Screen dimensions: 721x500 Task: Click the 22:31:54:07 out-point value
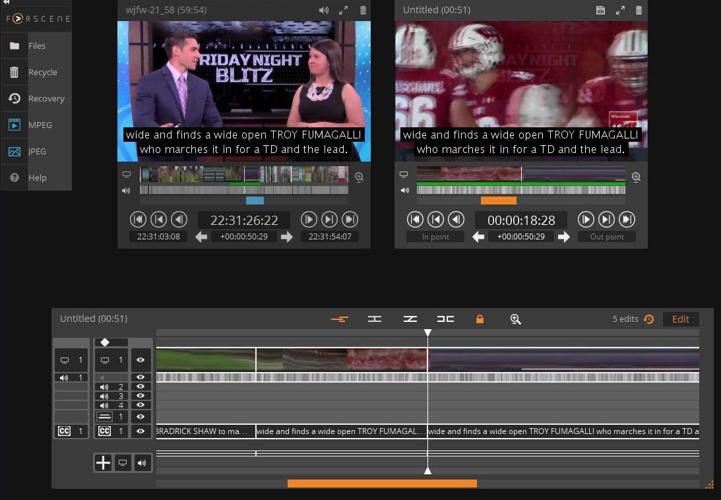[x=330, y=236]
